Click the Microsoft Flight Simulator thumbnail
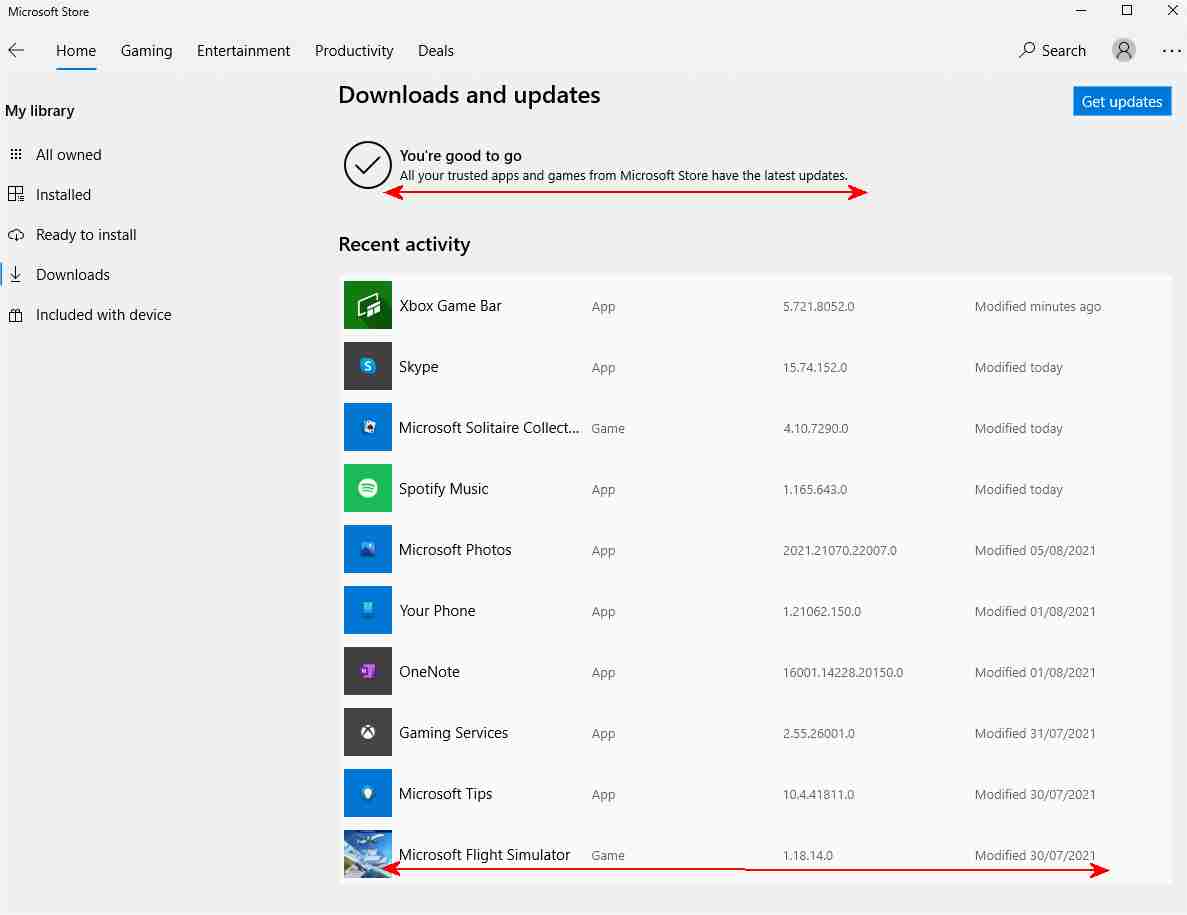This screenshot has width=1187, height=915. pos(368,854)
